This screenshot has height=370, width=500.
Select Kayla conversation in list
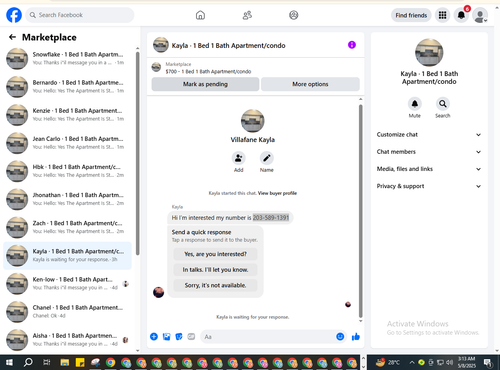point(67,255)
